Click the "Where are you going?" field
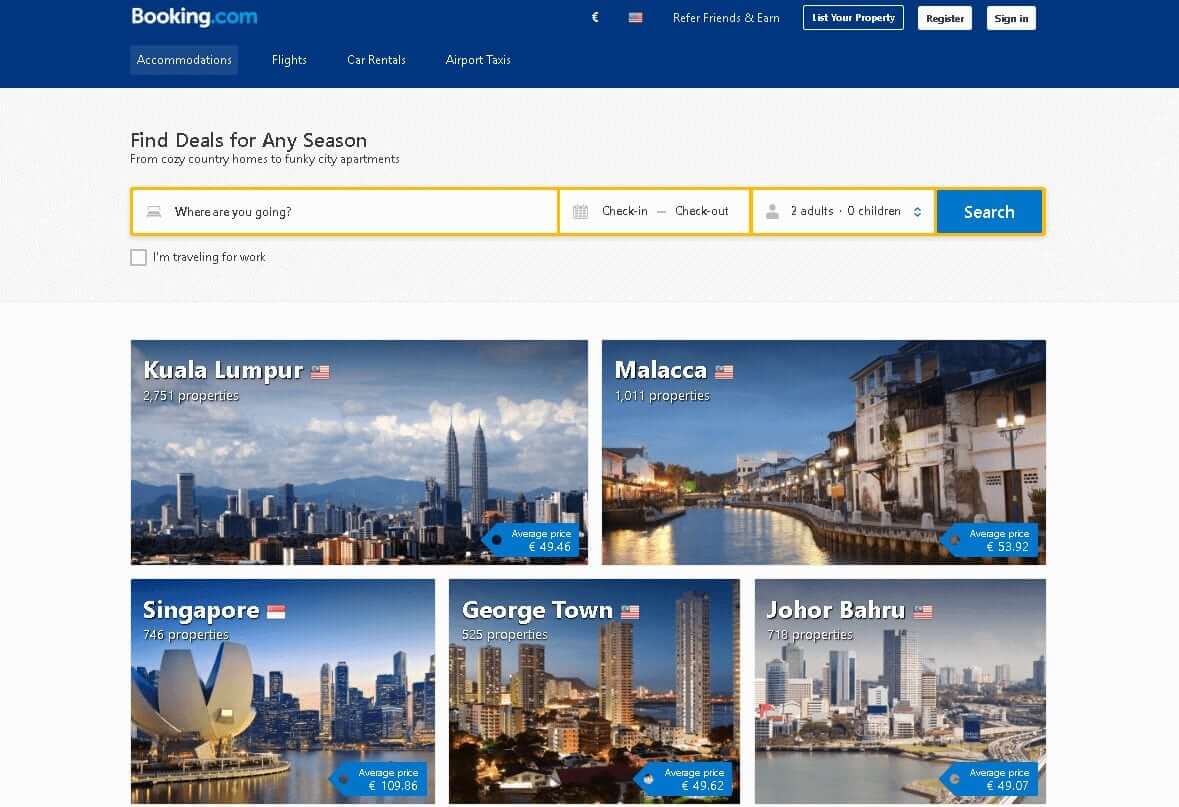Screen dimensions: 1179x807 [345, 212]
